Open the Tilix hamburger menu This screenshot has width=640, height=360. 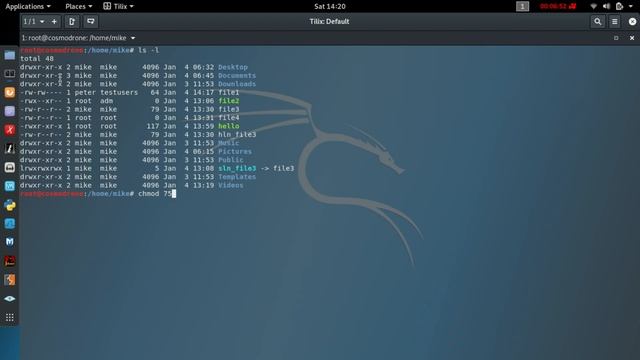(615, 22)
